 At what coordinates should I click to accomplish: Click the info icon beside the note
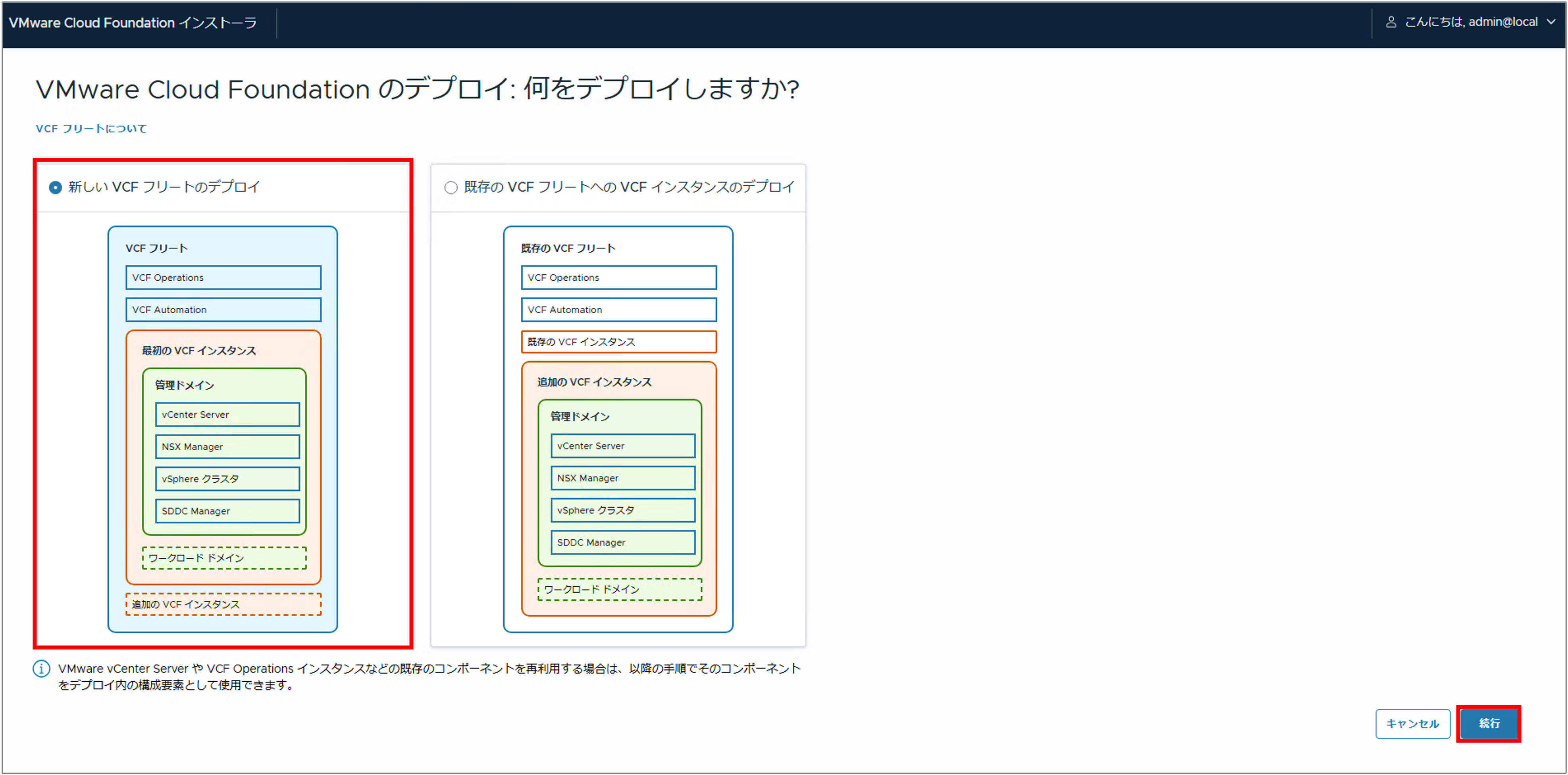click(x=41, y=669)
